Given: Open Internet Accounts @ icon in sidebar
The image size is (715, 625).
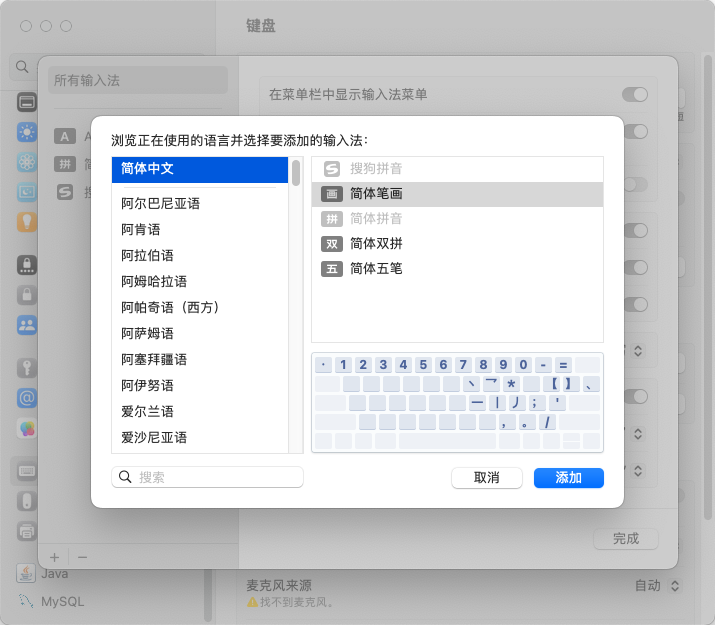Looking at the screenshot, I should click(27, 398).
